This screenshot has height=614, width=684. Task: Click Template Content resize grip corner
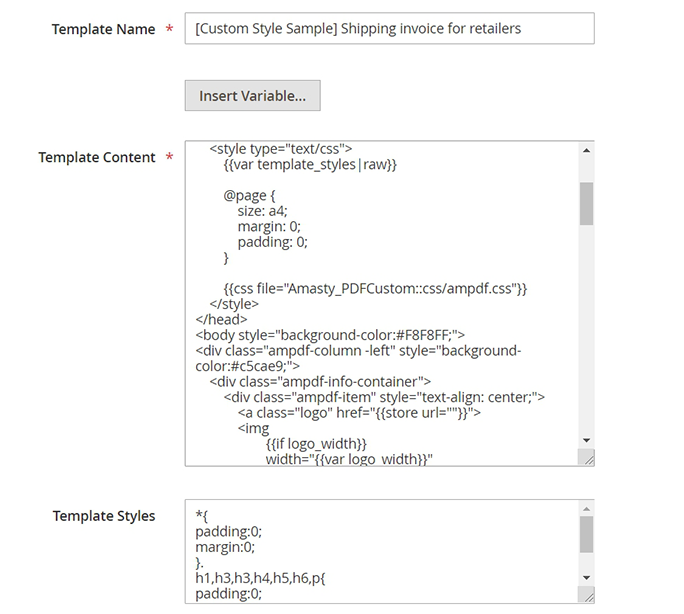(x=588, y=459)
